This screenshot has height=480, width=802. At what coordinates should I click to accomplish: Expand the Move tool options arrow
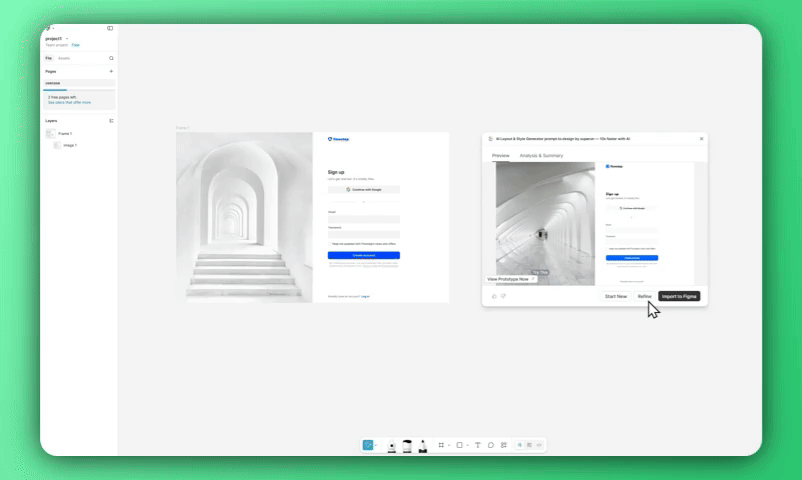(x=375, y=446)
